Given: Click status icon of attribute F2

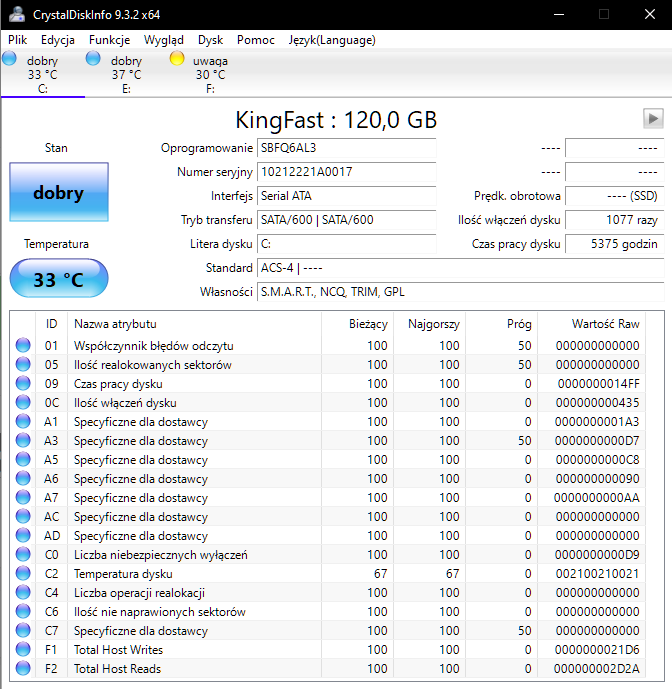Looking at the screenshot, I should point(23,668).
